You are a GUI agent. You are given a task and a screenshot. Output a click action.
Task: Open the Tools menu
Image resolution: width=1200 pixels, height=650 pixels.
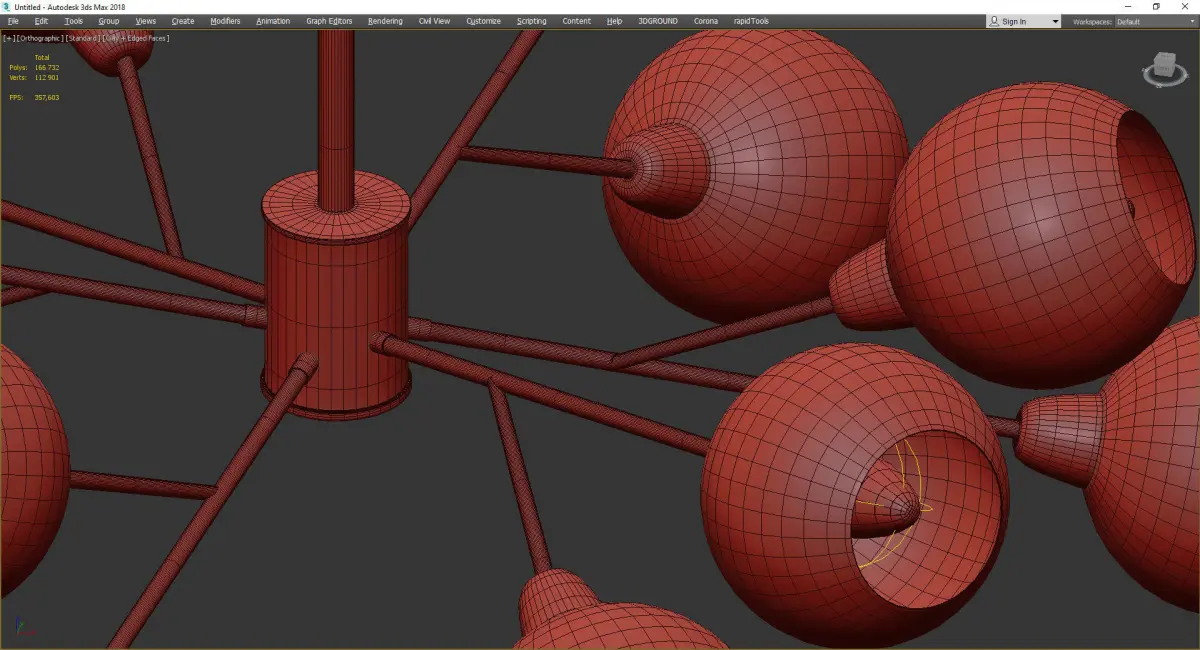74,21
